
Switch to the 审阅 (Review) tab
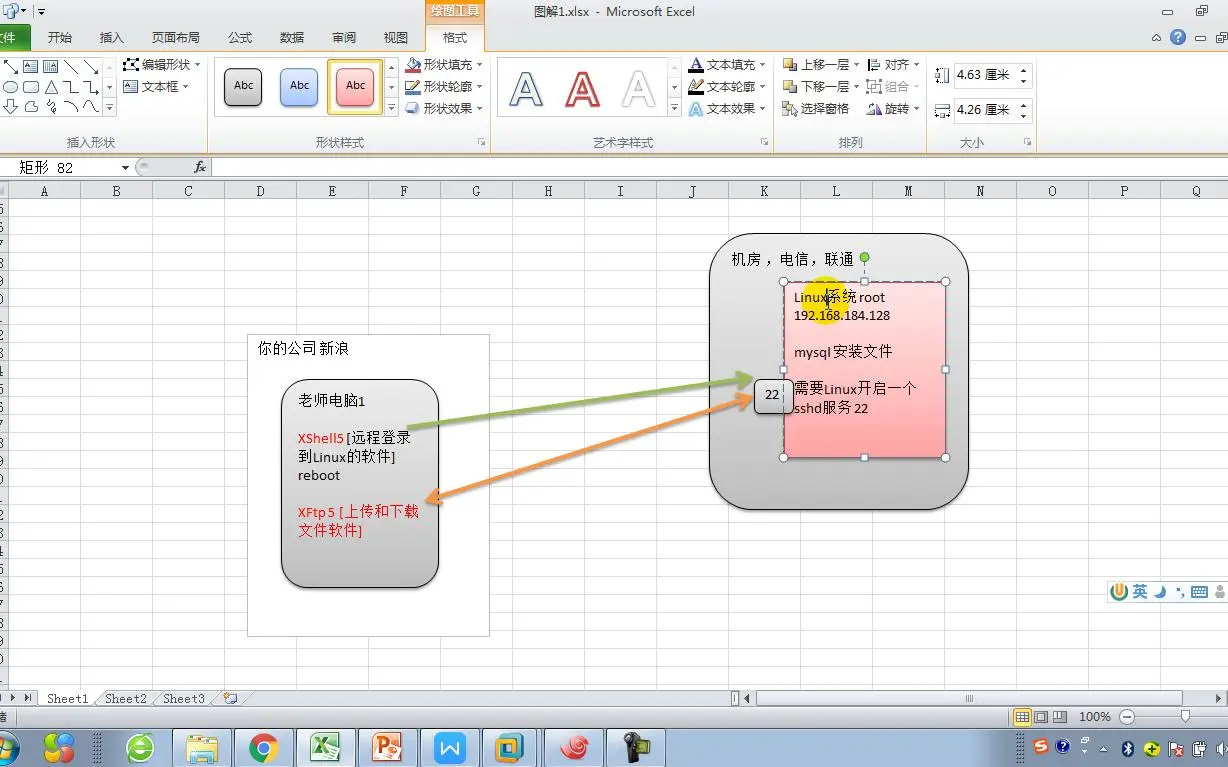pos(344,38)
